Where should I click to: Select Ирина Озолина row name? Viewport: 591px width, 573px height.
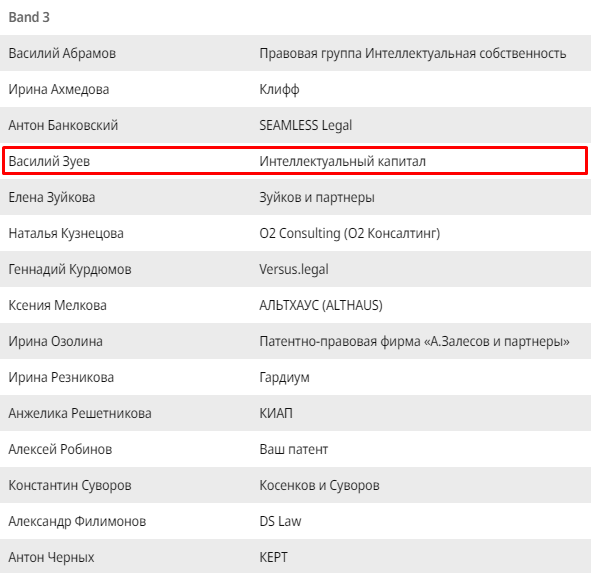(56, 341)
